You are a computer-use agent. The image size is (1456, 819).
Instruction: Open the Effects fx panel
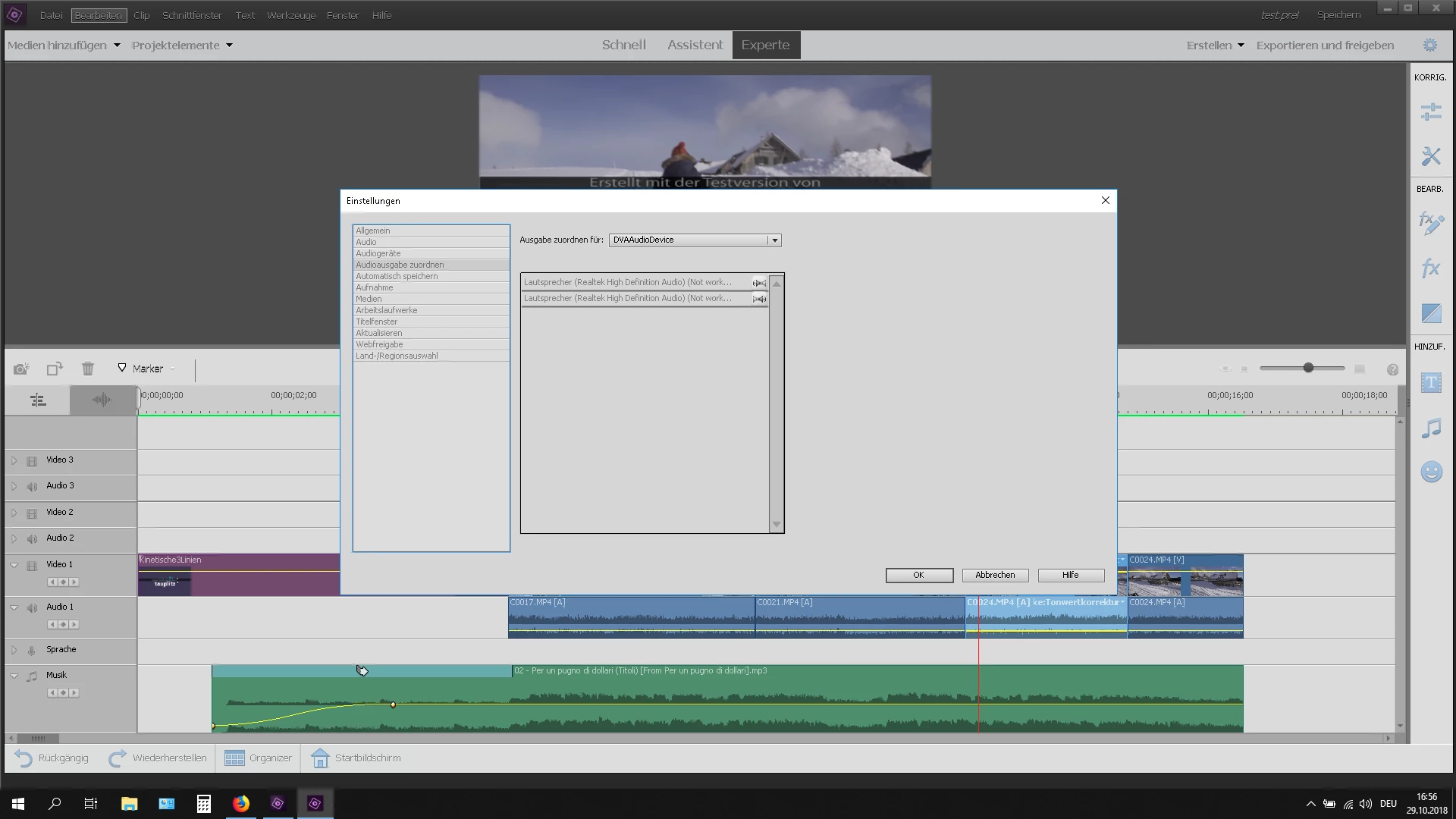pyautogui.click(x=1430, y=268)
